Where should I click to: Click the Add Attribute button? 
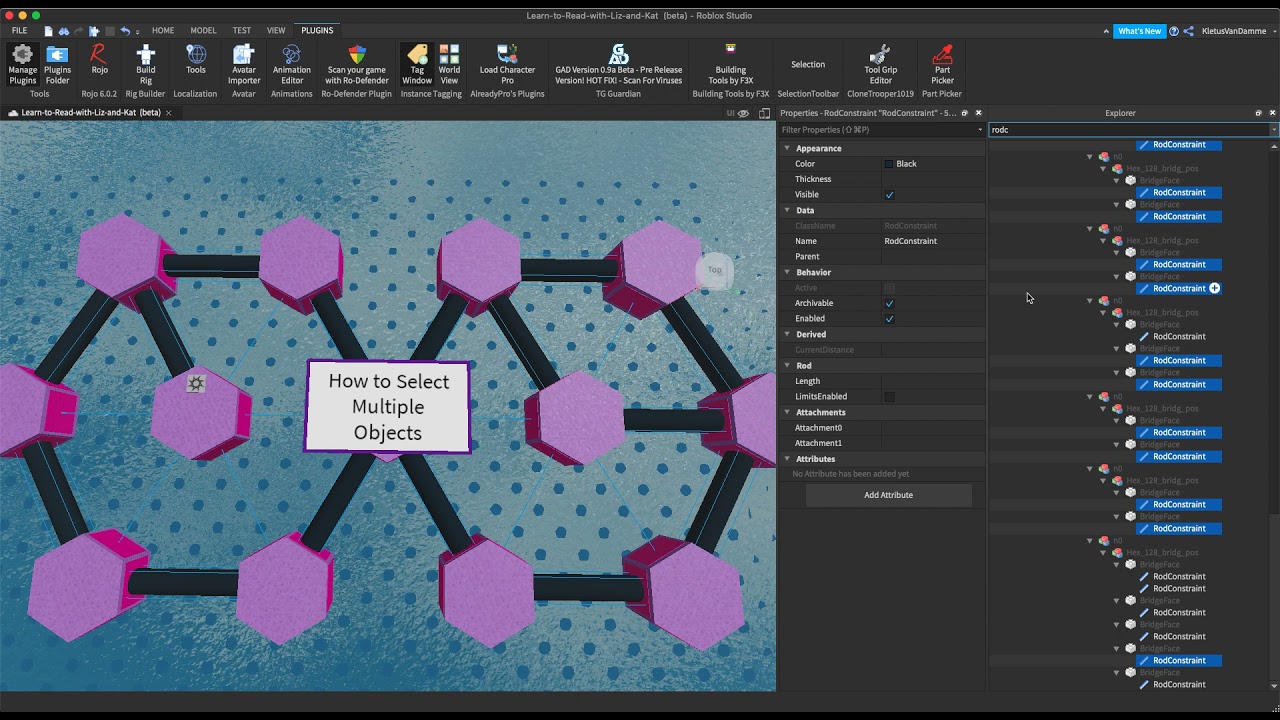(888, 495)
